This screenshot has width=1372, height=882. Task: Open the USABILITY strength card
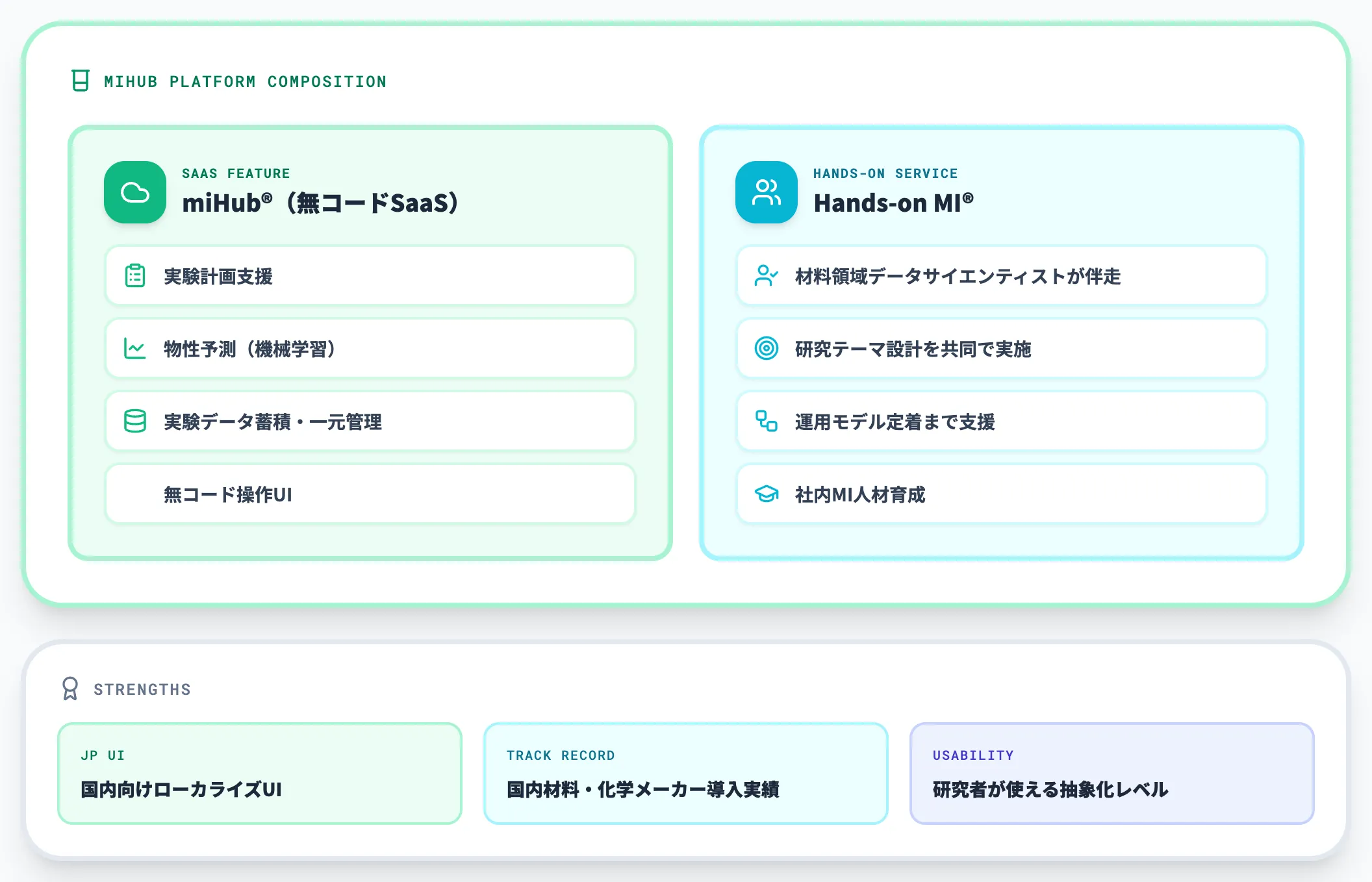pos(1112,774)
